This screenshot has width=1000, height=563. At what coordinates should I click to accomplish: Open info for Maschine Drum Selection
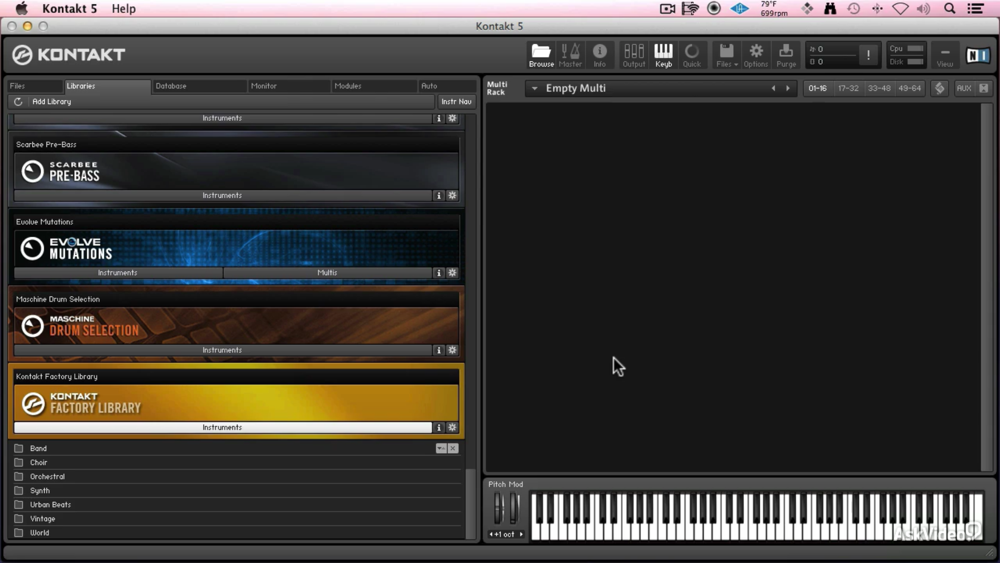[438, 350]
